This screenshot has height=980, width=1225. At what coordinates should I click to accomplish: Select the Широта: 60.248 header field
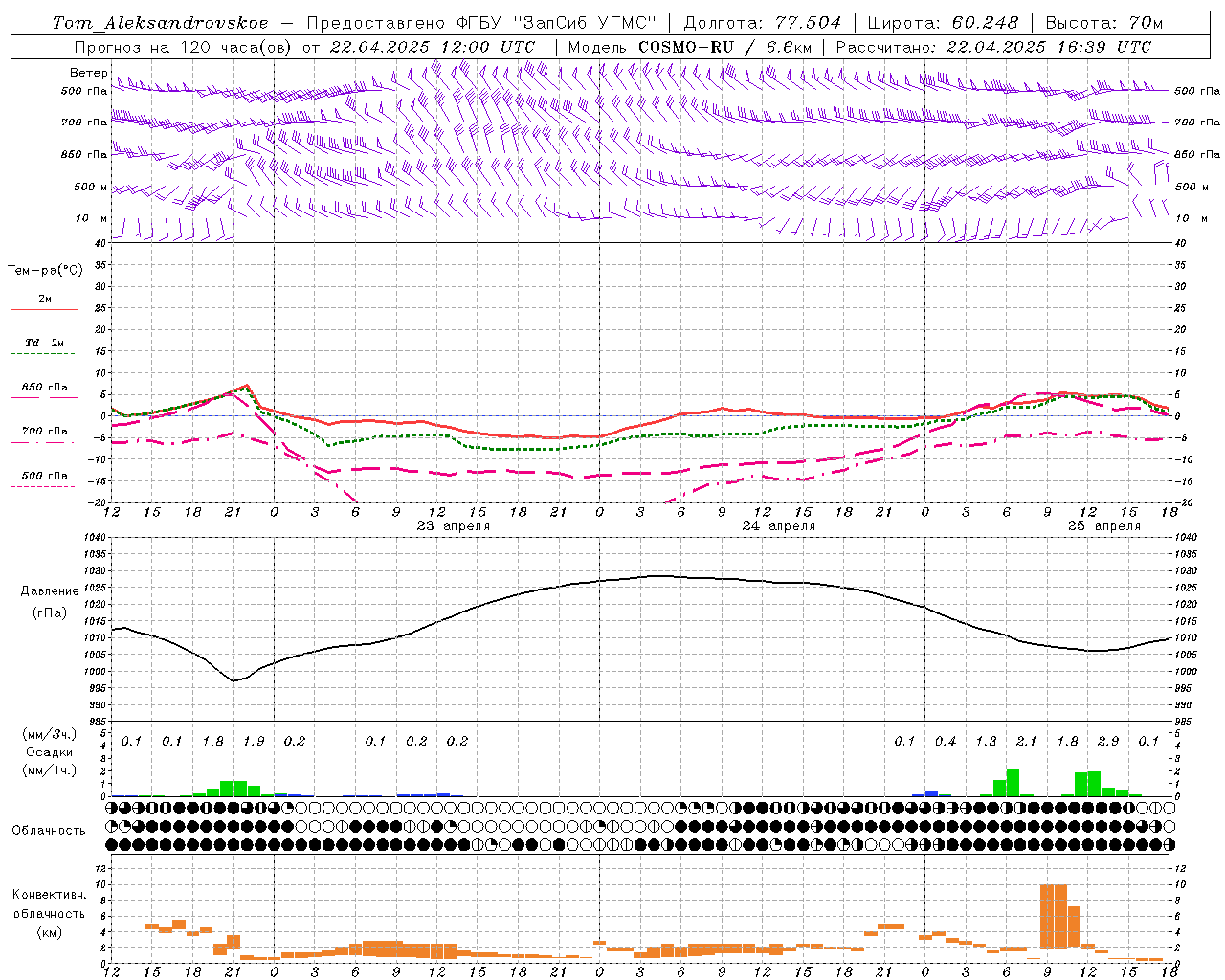click(x=944, y=23)
